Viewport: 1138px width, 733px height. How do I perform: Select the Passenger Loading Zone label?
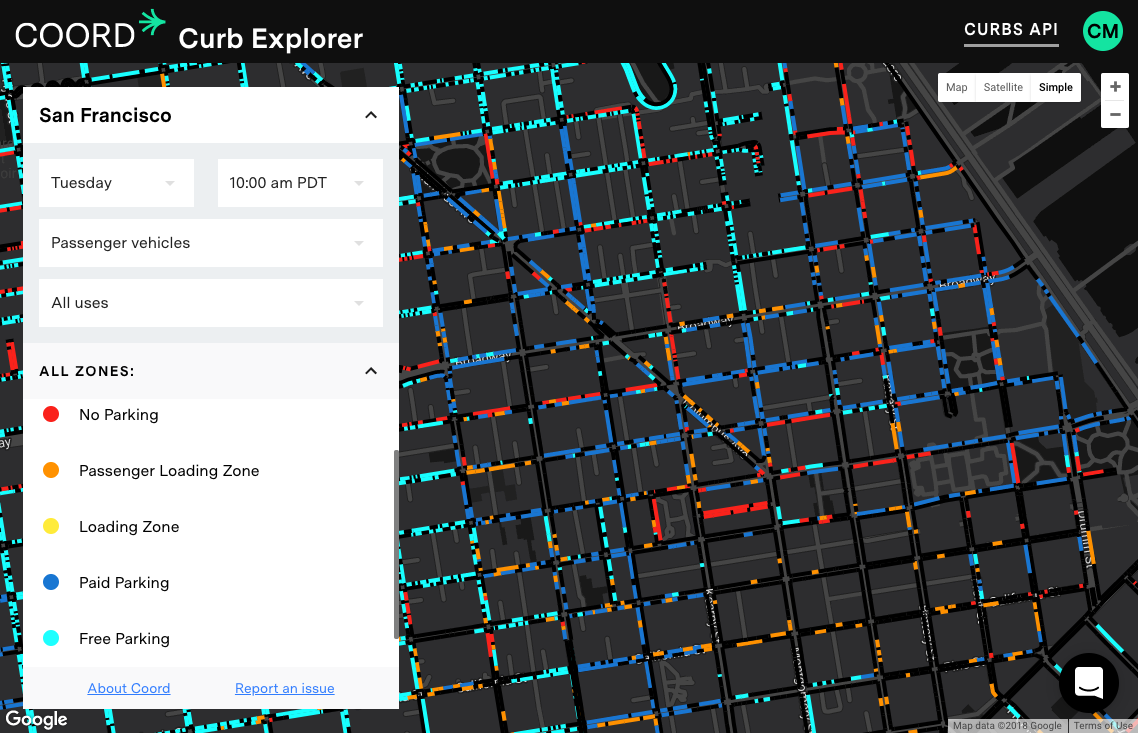coord(169,470)
